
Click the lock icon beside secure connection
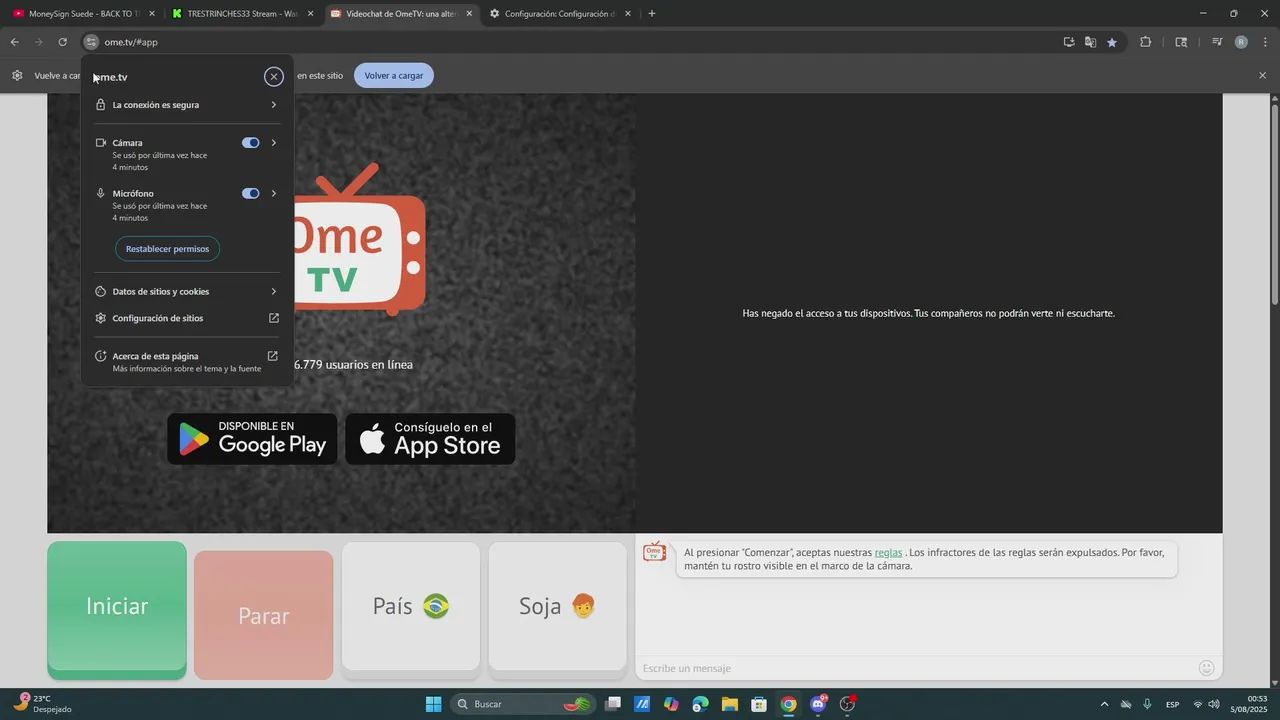[x=100, y=104]
